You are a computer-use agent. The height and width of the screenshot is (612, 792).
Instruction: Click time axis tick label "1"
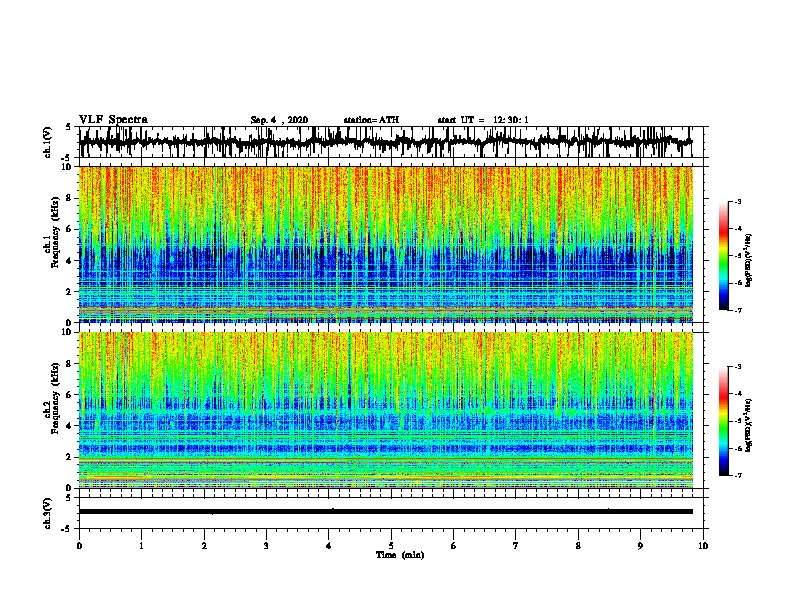(x=142, y=546)
